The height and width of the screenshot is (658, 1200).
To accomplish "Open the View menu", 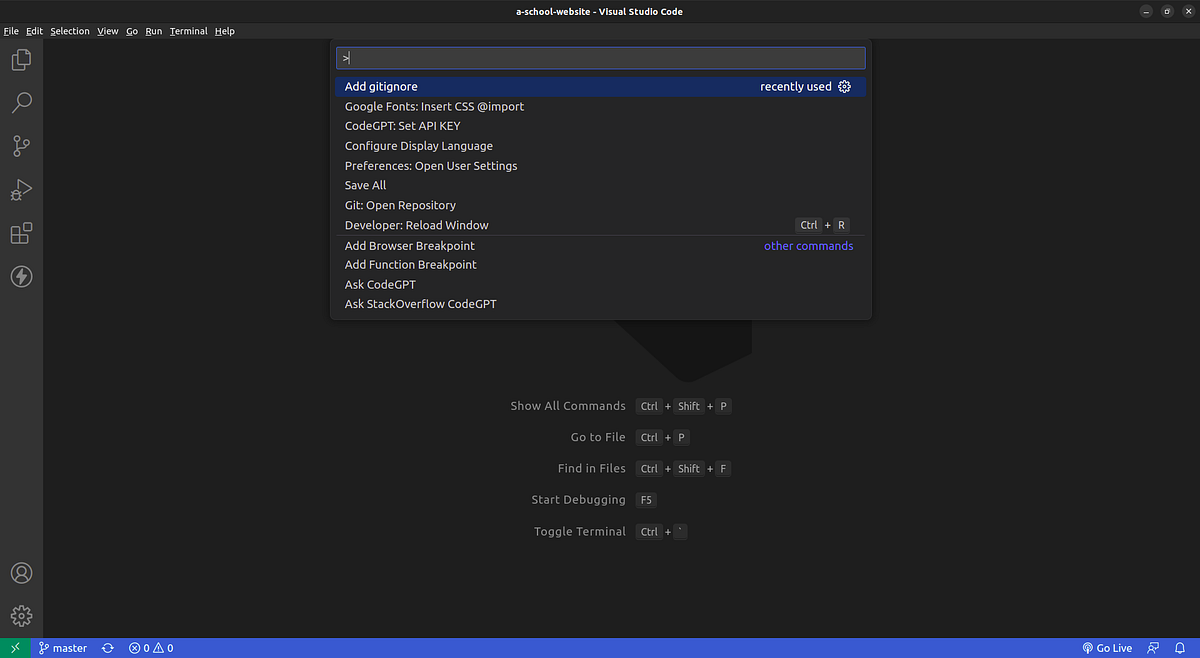I will 107,31.
